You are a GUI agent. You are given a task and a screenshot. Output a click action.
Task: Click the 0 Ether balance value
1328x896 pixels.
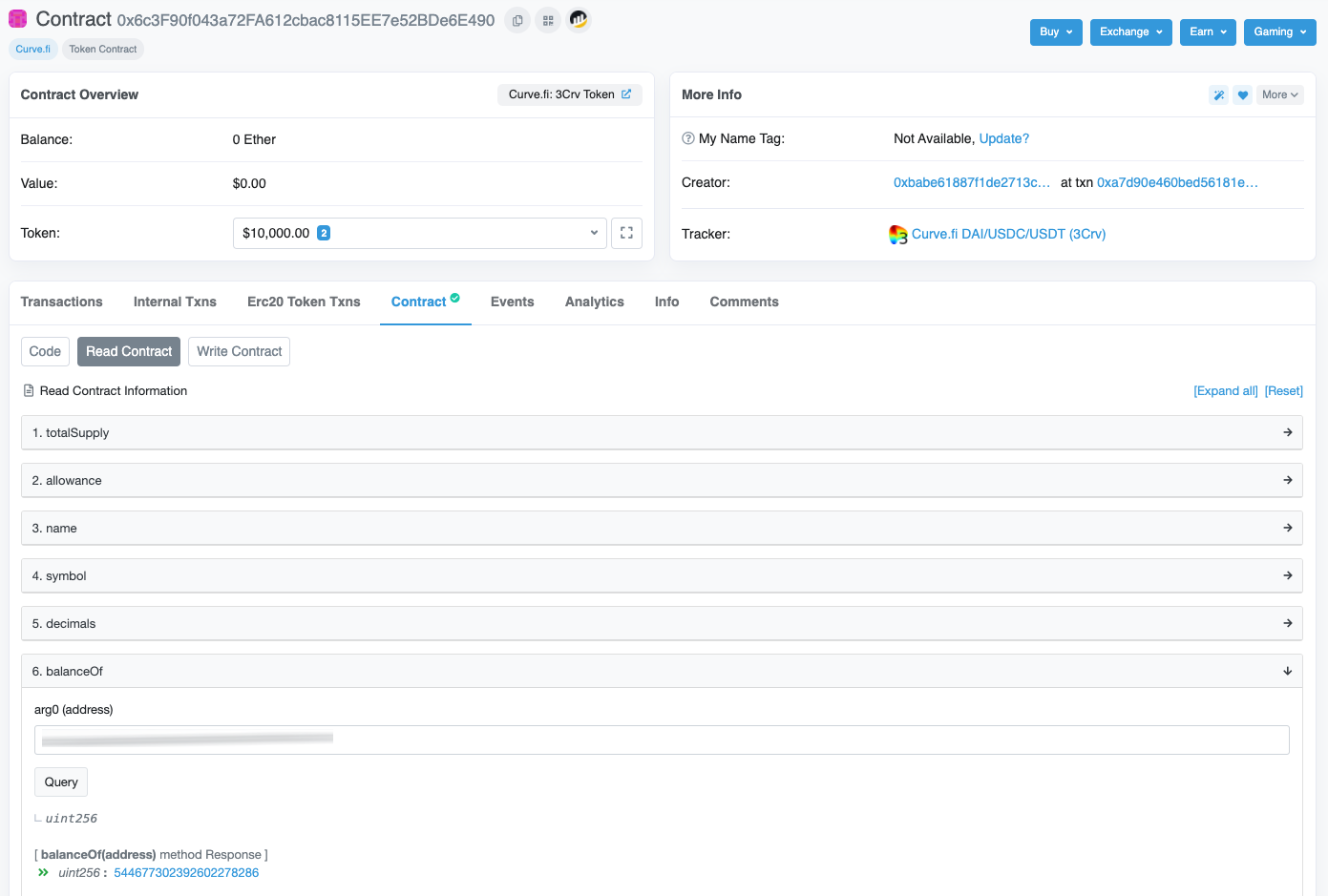(254, 139)
